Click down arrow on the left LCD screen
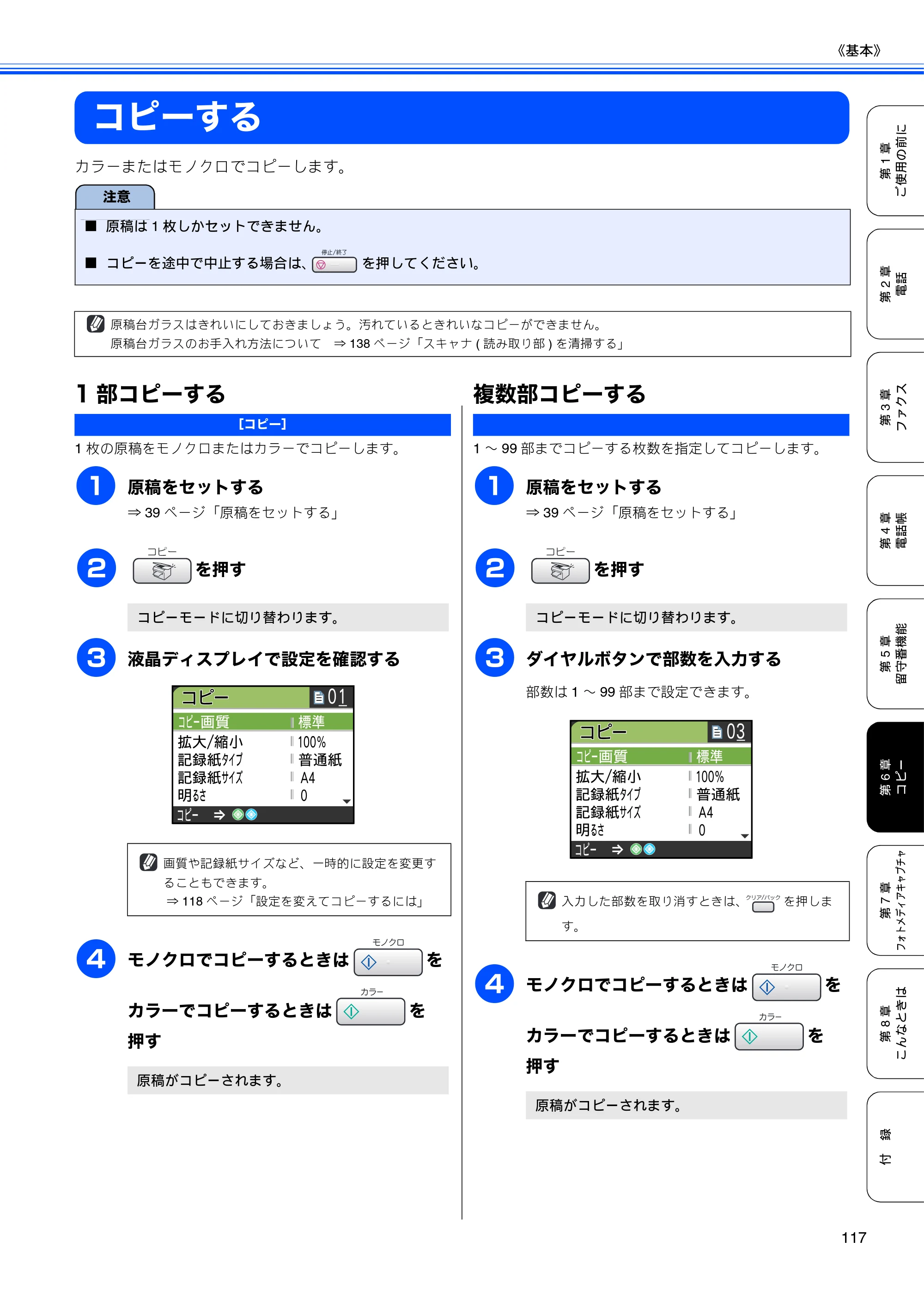Image resolution: width=924 pixels, height=1308 pixels. pyautogui.click(x=346, y=802)
